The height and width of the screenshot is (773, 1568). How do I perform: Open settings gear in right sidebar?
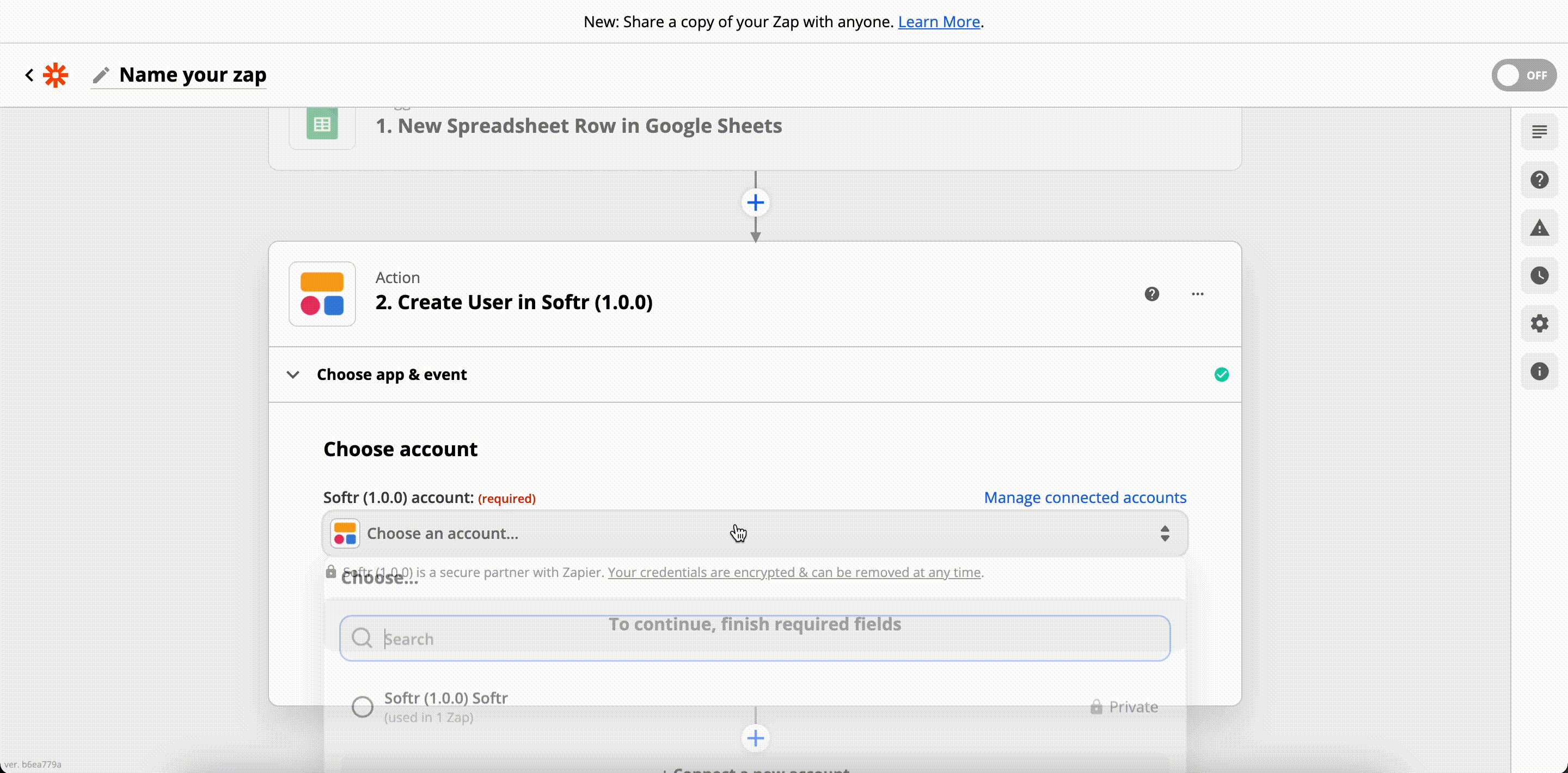click(x=1539, y=323)
